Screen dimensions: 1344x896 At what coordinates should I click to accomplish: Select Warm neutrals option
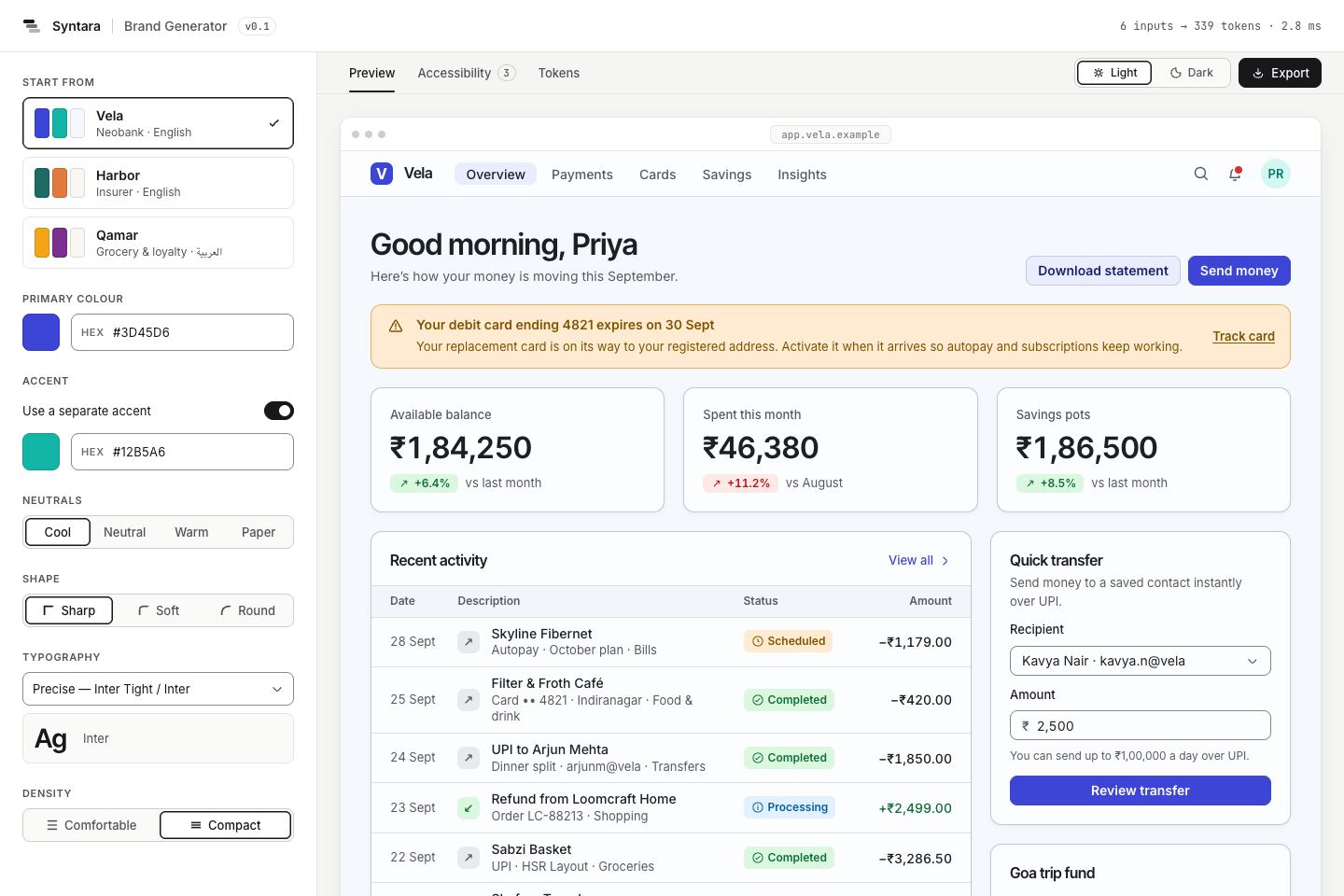(191, 532)
